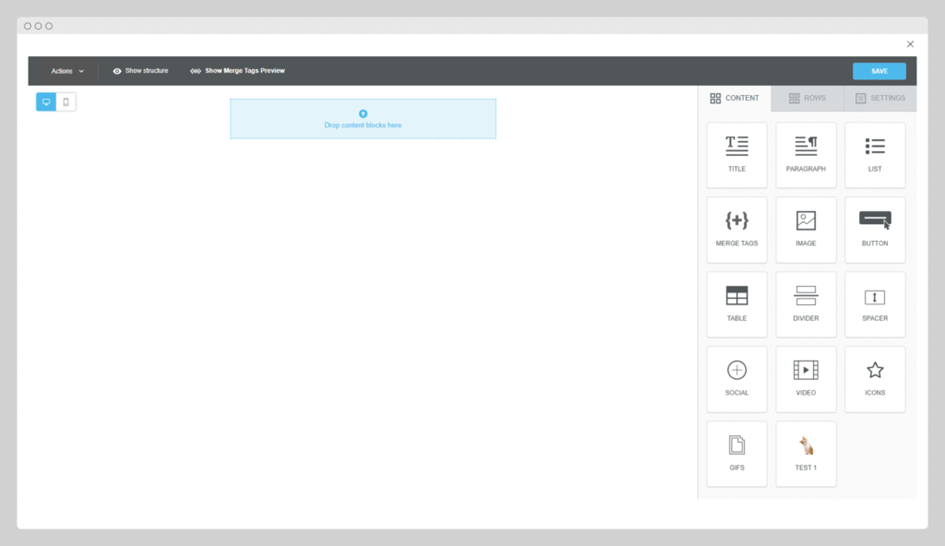The width and height of the screenshot is (945, 546).
Task: Select the Spacer content block
Action: [874, 304]
